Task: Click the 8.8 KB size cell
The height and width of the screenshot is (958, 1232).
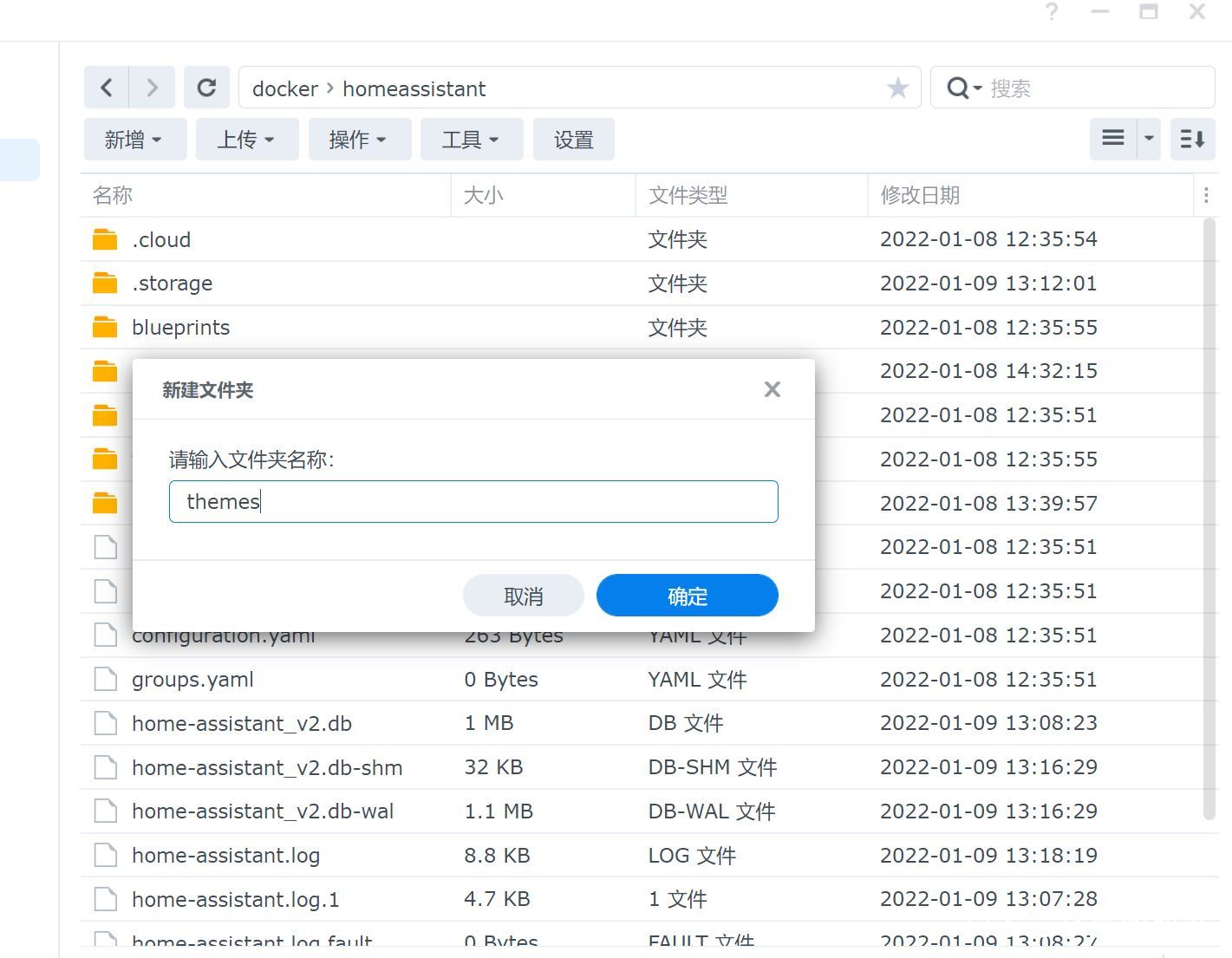Action: click(x=497, y=855)
